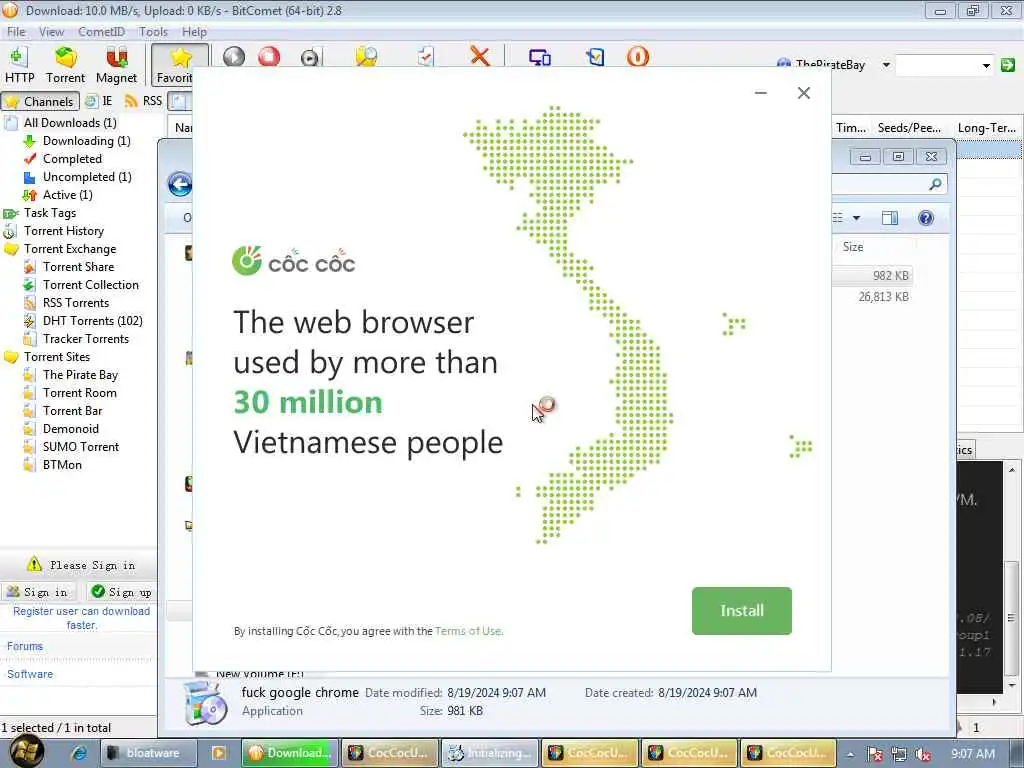Image resolution: width=1024 pixels, height=768 pixels.
Task: Click the green go arrow beside search box
Action: point(1008,65)
